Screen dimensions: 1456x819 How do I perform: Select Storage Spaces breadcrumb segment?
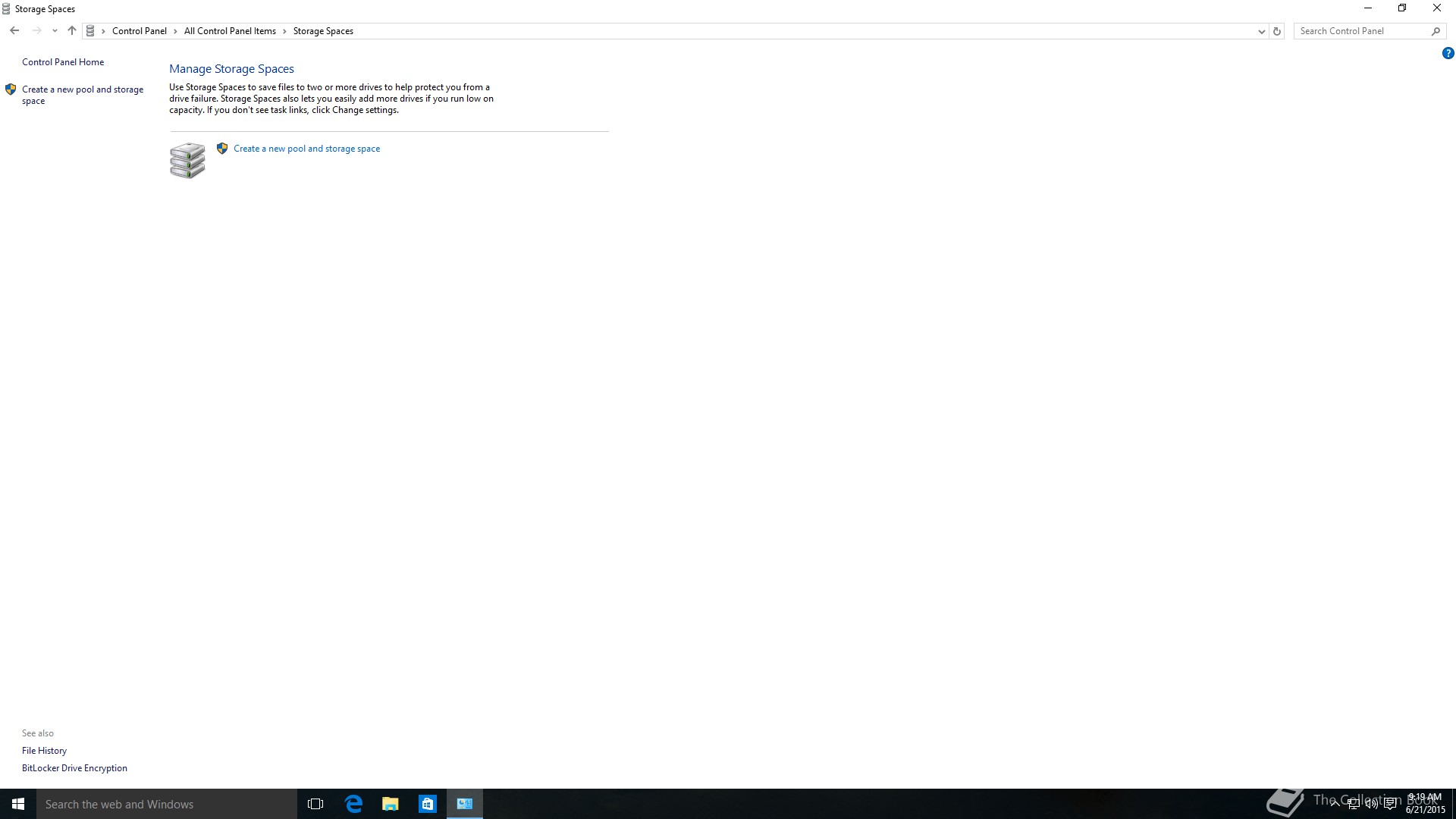pyautogui.click(x=323, y=31)
